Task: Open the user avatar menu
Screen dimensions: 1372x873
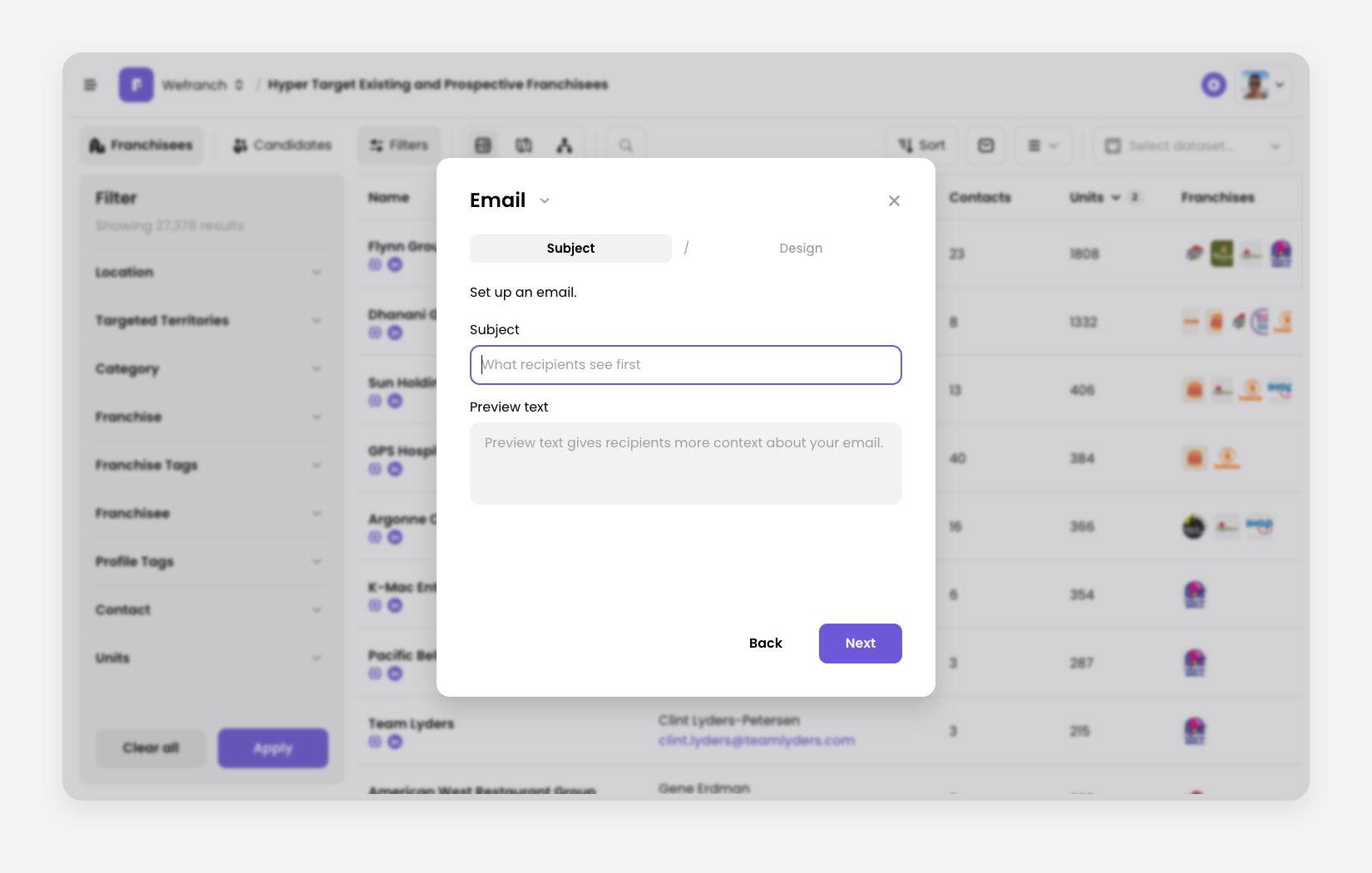Action: click(1263, 85)
